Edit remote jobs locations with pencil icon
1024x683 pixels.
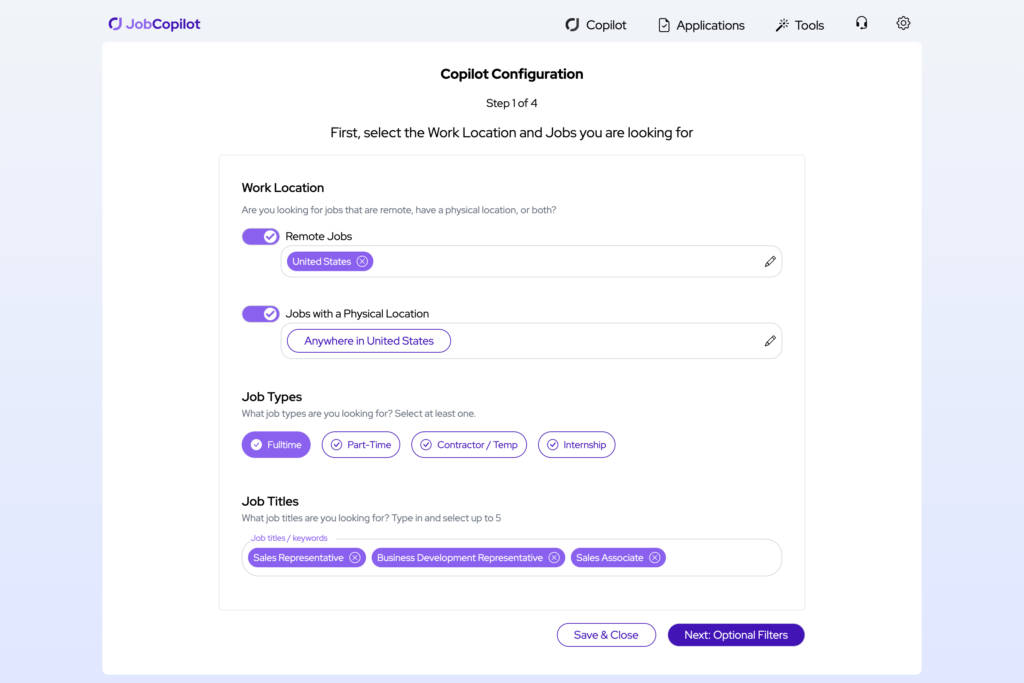770,261
